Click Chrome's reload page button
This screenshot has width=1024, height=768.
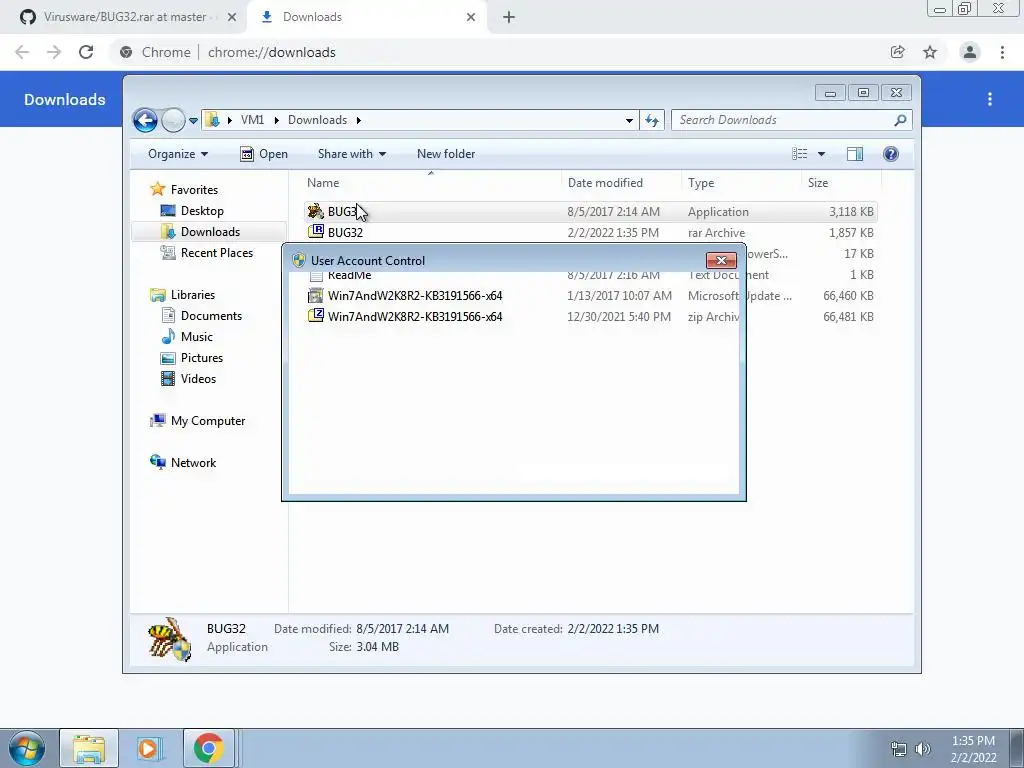[86, 52]
